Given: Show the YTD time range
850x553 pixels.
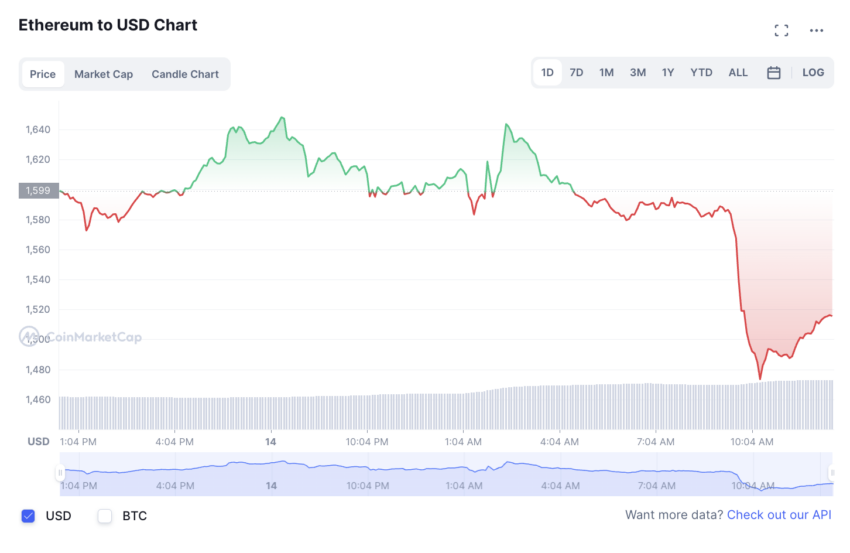Looking at the screenshot, I should [x=701, y=73].
